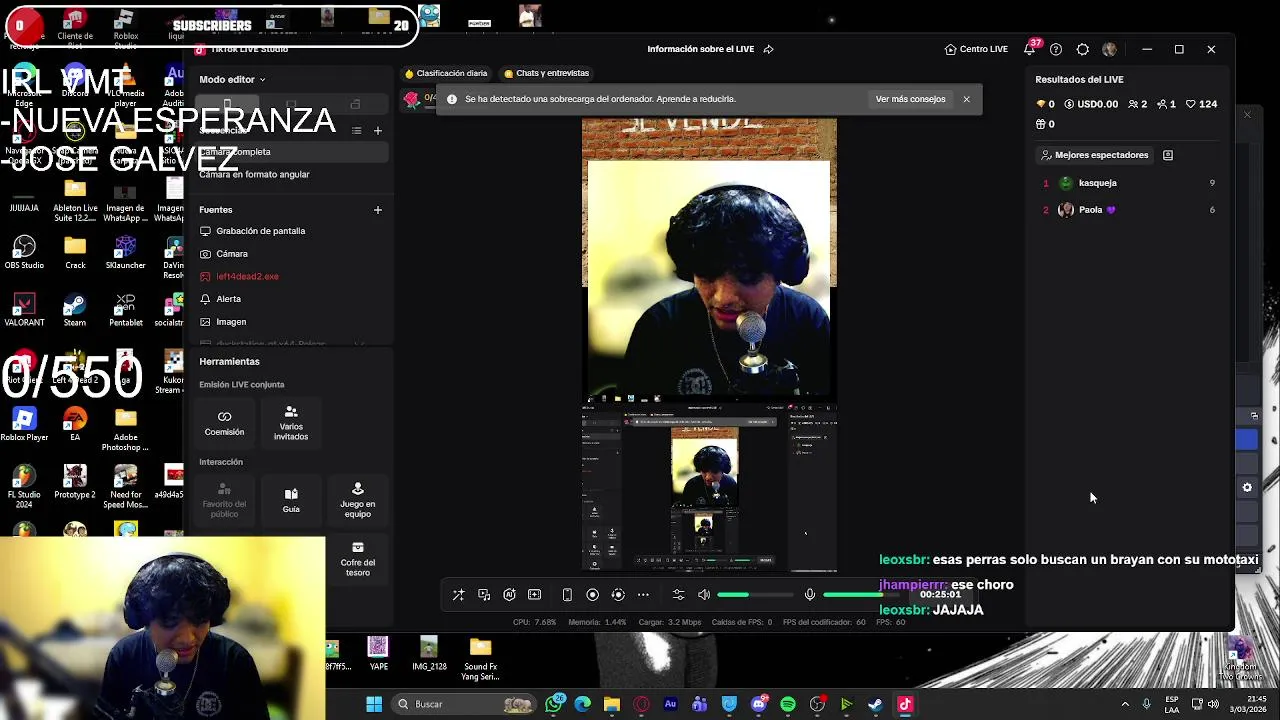The height and width of the screenshot is (720, 1280).
Task: Mute the speaker volume icon
Action: click(704, 595)
